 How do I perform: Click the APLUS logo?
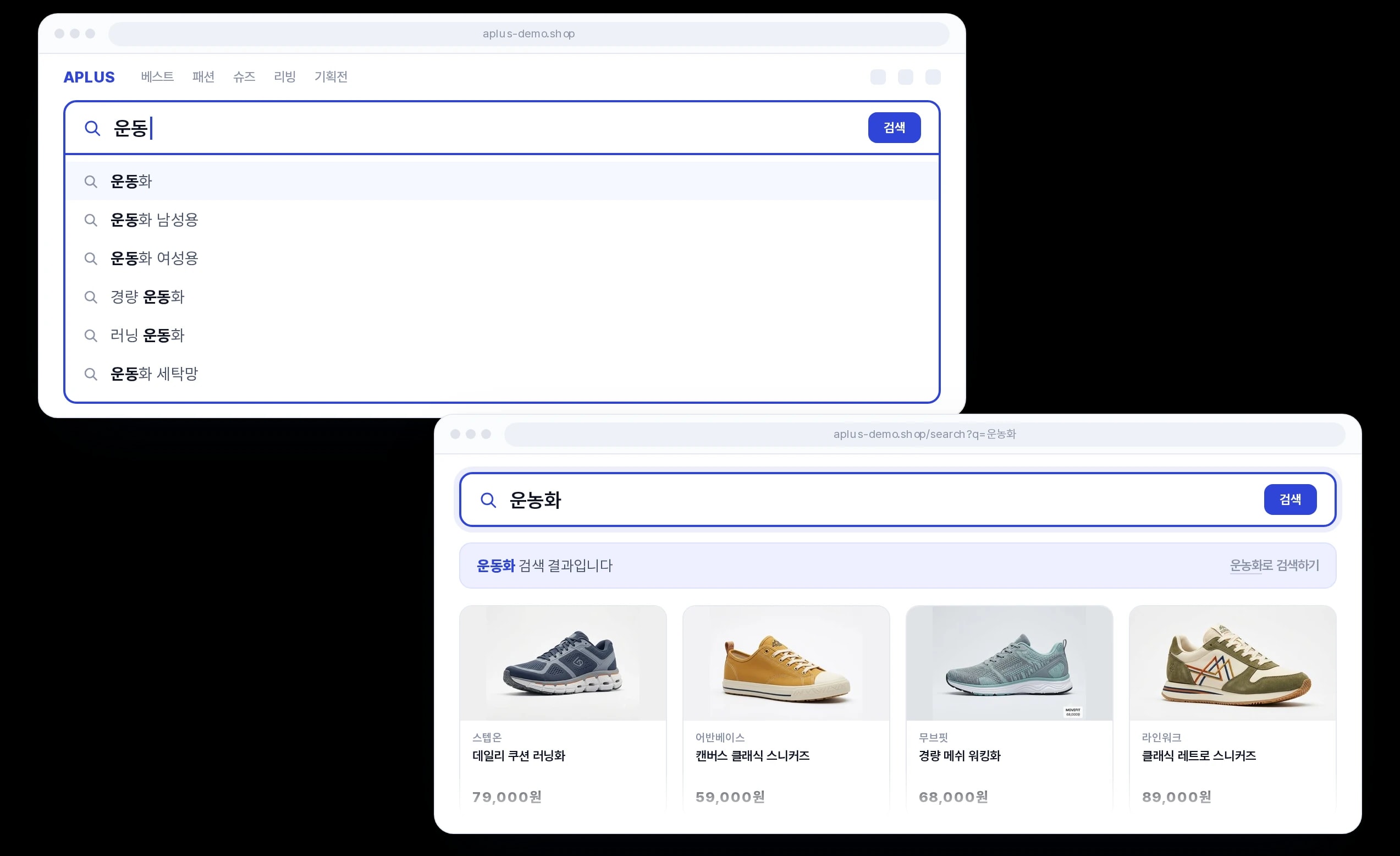89,76
